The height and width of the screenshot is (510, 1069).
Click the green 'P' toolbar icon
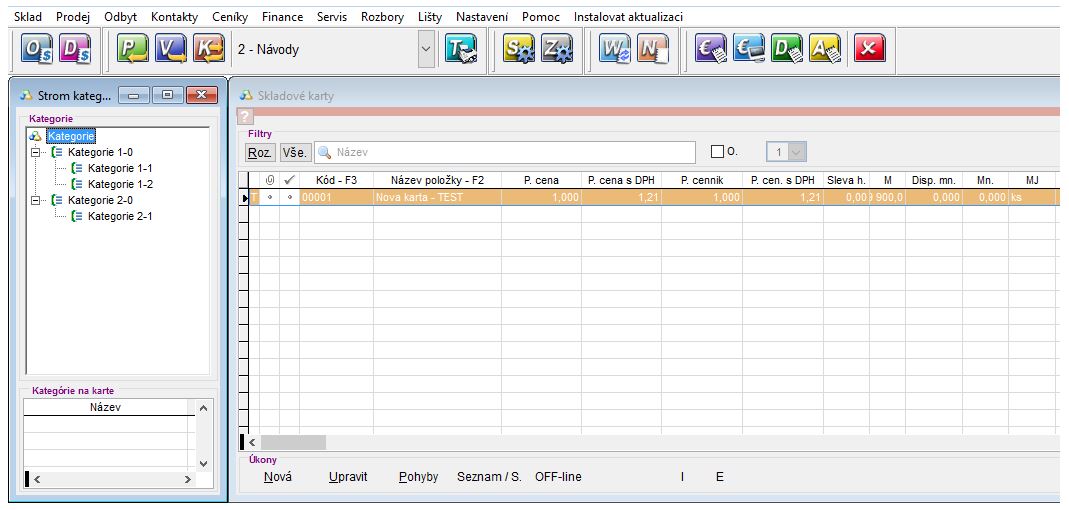click(x=131, y=49)
